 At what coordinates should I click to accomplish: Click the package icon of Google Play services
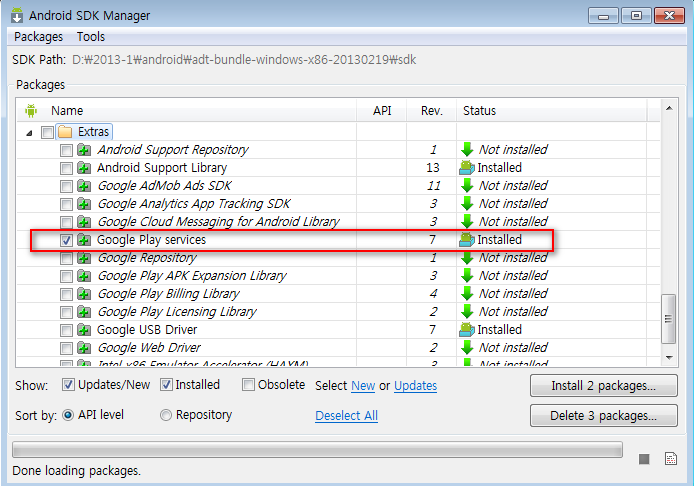[x=84, y=240]
